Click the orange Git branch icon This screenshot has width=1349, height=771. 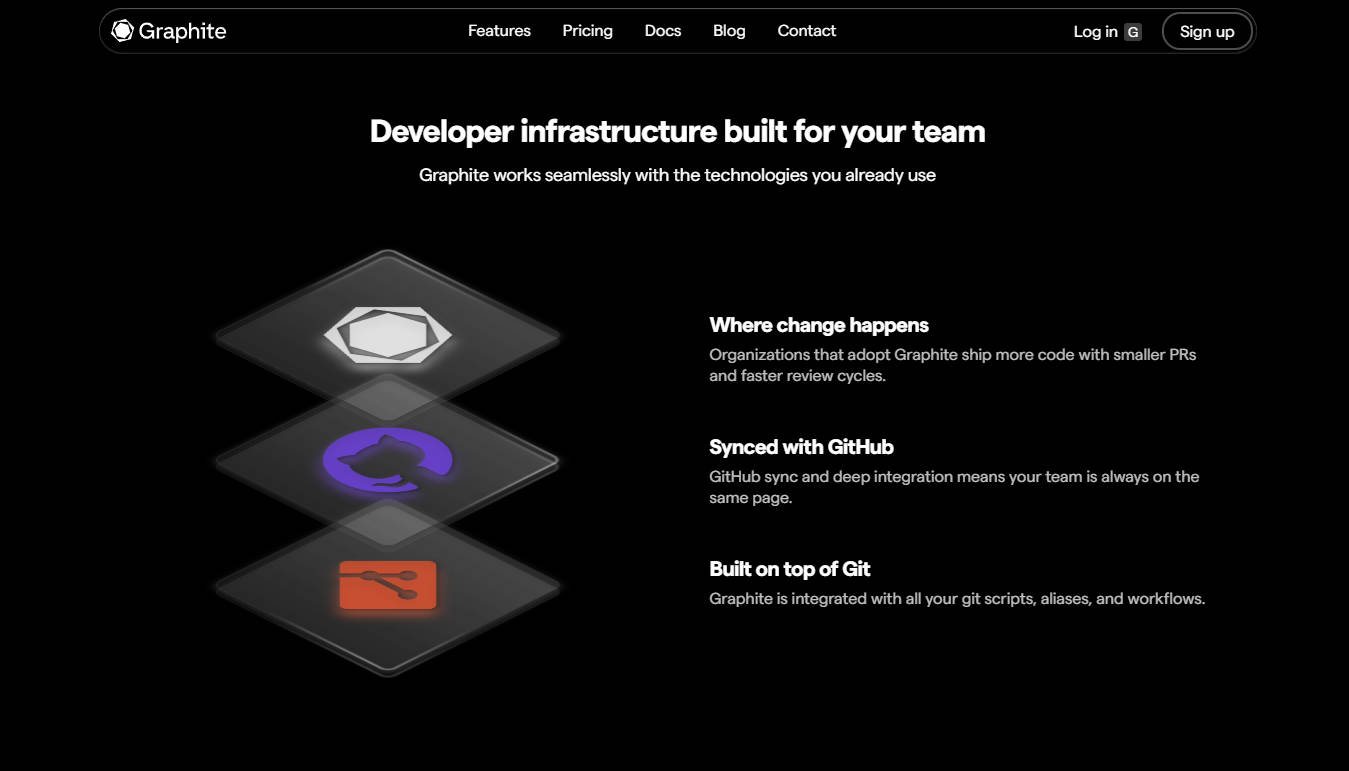point(388,585)
